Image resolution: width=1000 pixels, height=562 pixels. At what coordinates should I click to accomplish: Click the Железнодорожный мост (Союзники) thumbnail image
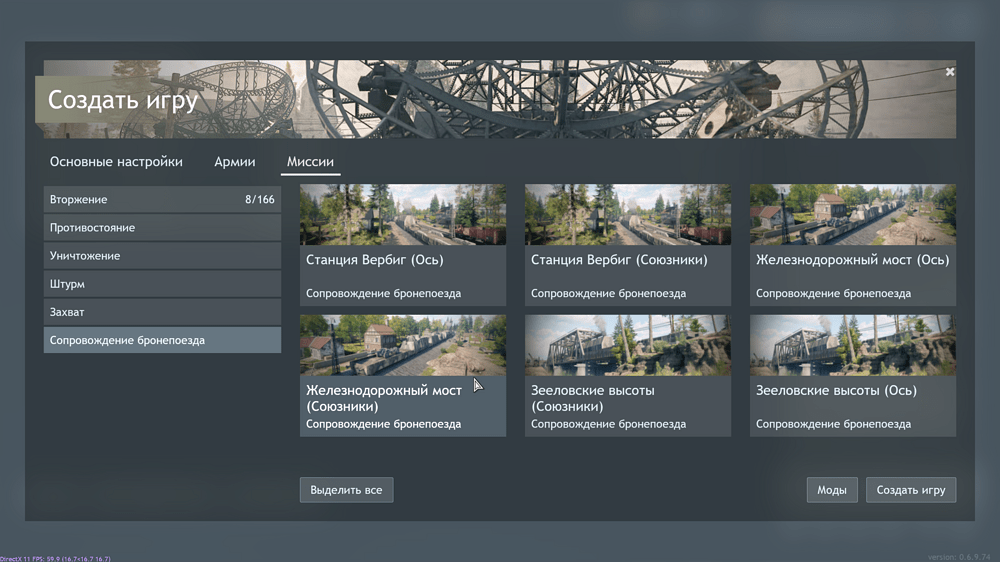point(403,345)
